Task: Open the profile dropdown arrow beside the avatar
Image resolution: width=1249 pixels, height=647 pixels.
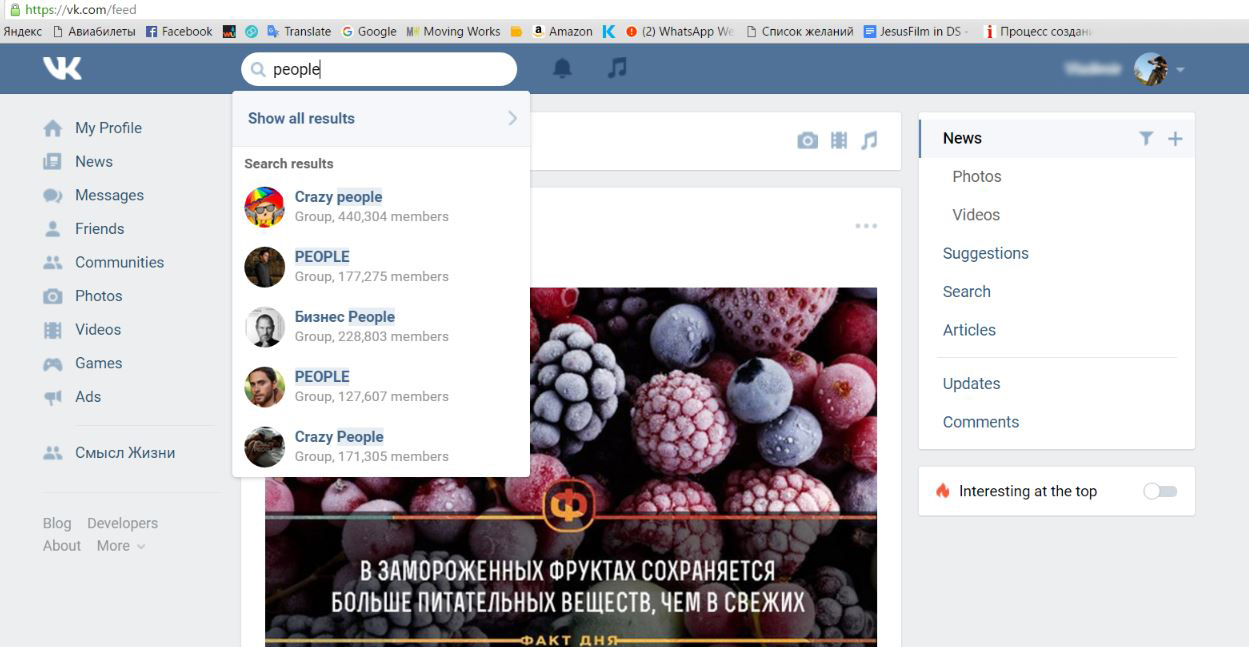Action: 1180,70
